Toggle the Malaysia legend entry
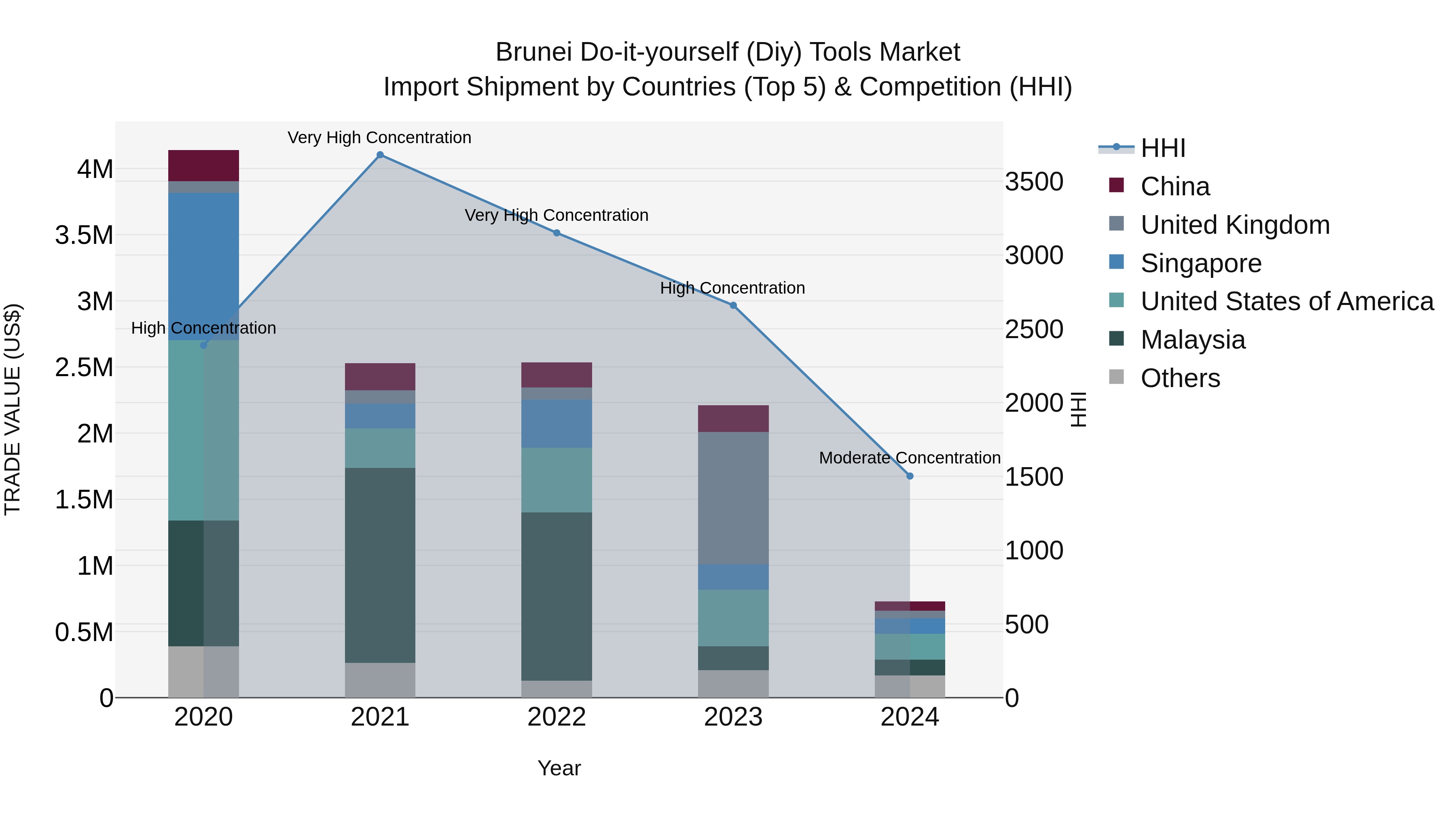Image resolution: width=1456 pixels, height=819 pixels. tap(1177, 340)
